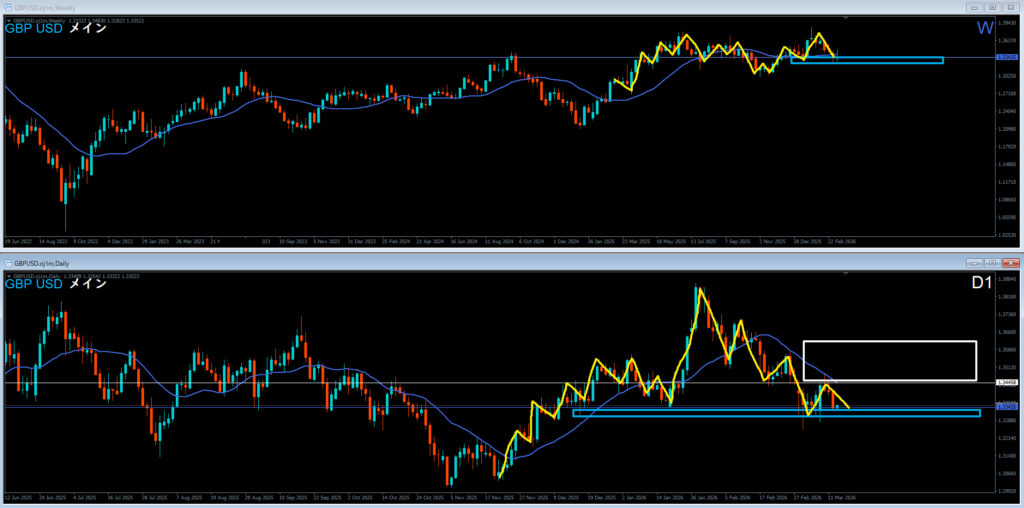Click the 1.20980 price on the Weekly scale
The width and height of the screenshot is (1024, 508).
[x=1006, y=129]
